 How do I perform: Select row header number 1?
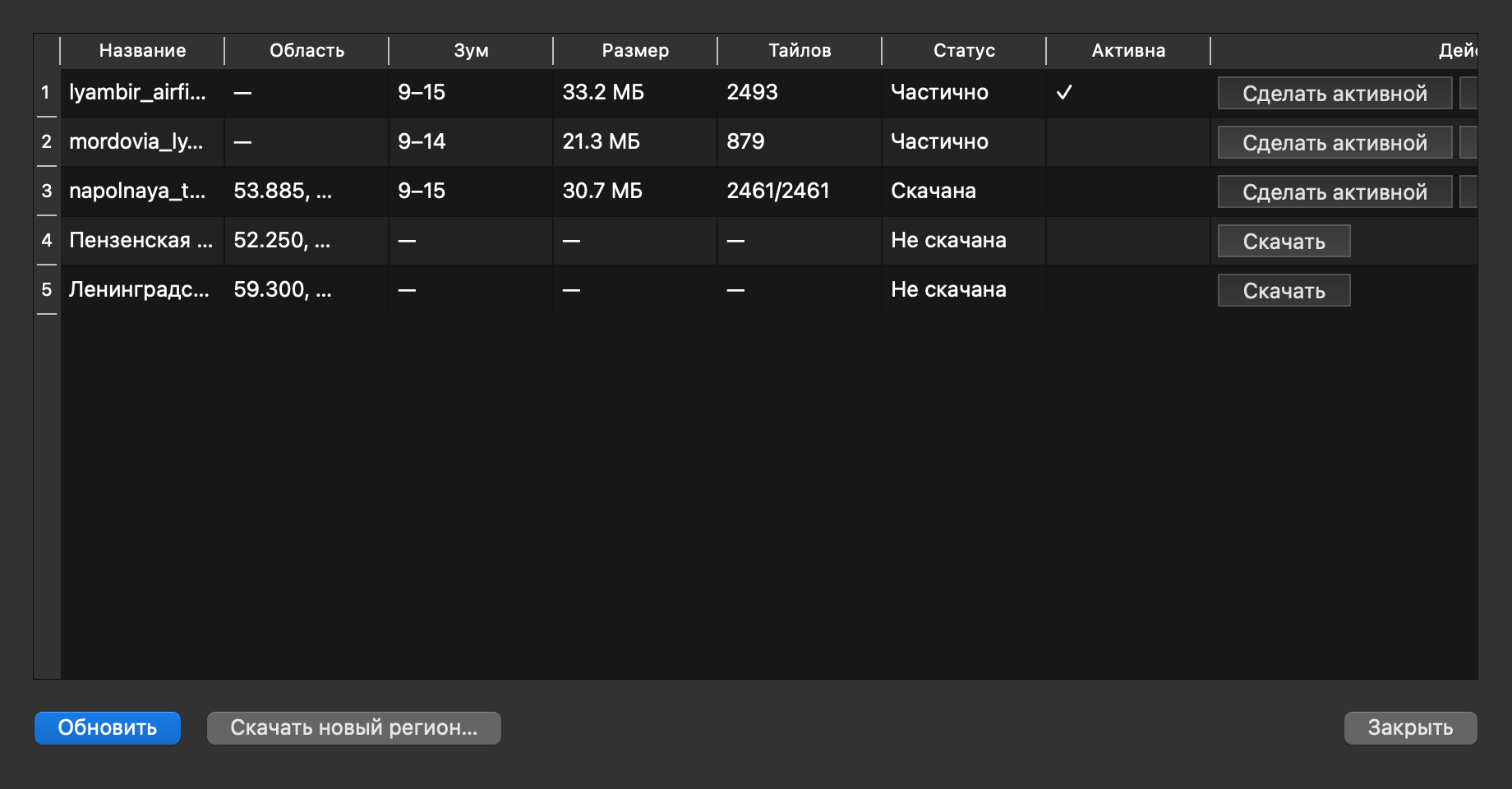(47, 92)
